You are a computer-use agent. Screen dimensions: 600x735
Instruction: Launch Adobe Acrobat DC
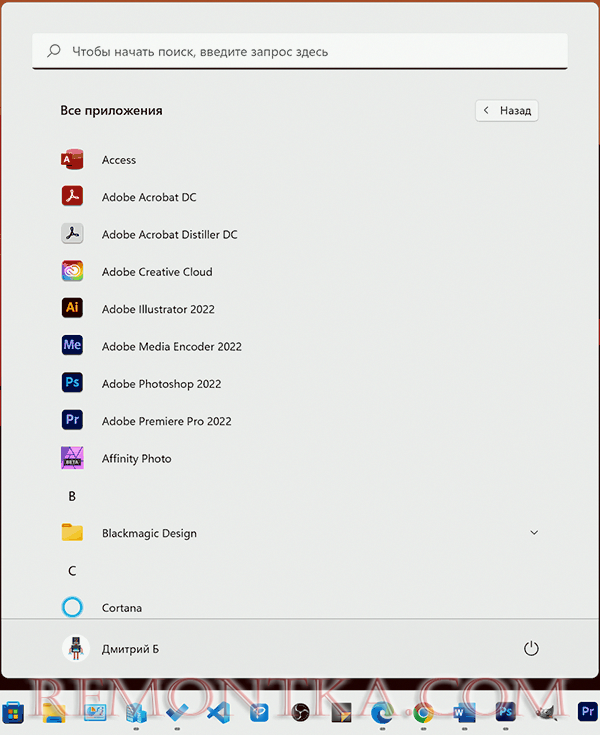click(148, 197)
